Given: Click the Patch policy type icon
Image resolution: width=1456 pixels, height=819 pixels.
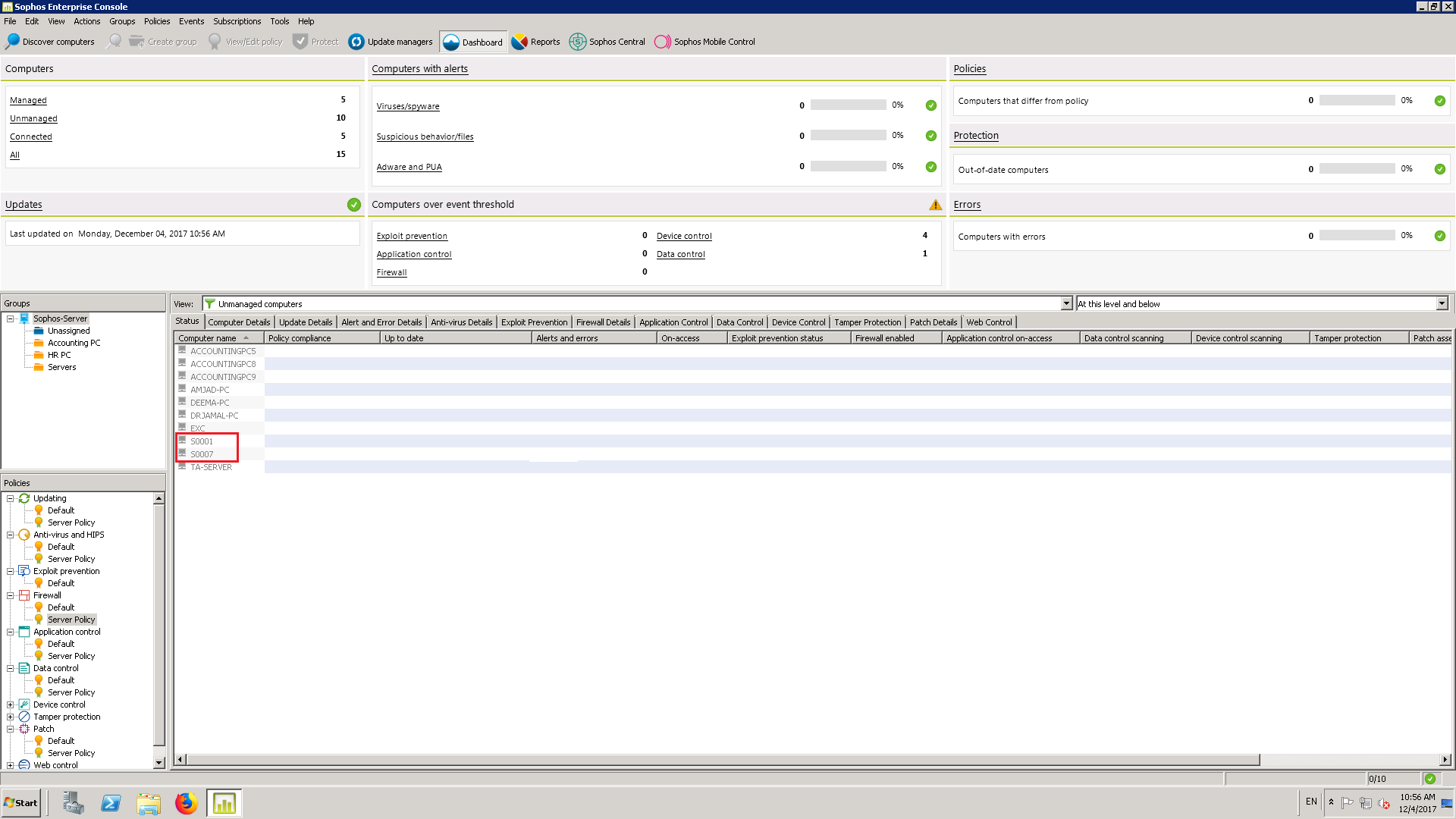Looking at the screenshot, I should [x=24, y=729].
